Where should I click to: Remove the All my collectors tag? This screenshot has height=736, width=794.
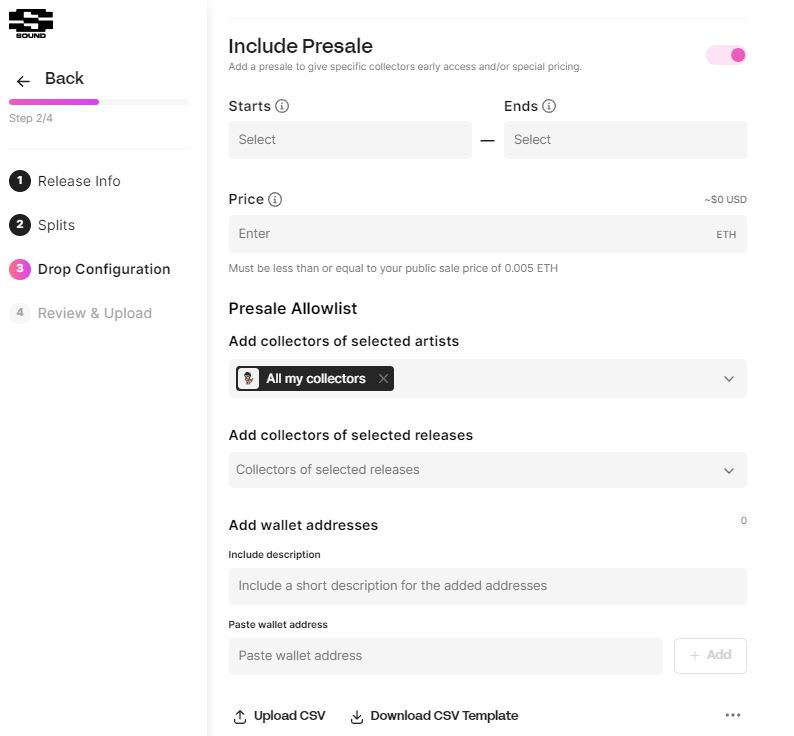(x=383, y=378)
